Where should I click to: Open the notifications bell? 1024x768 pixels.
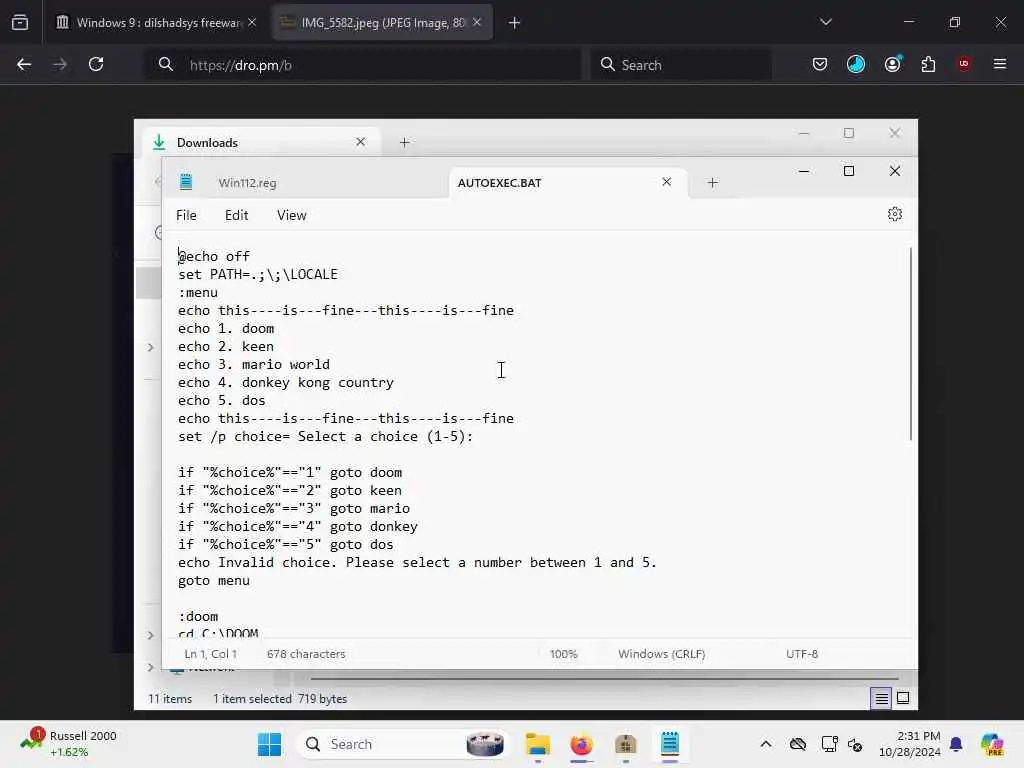point(956,744)
